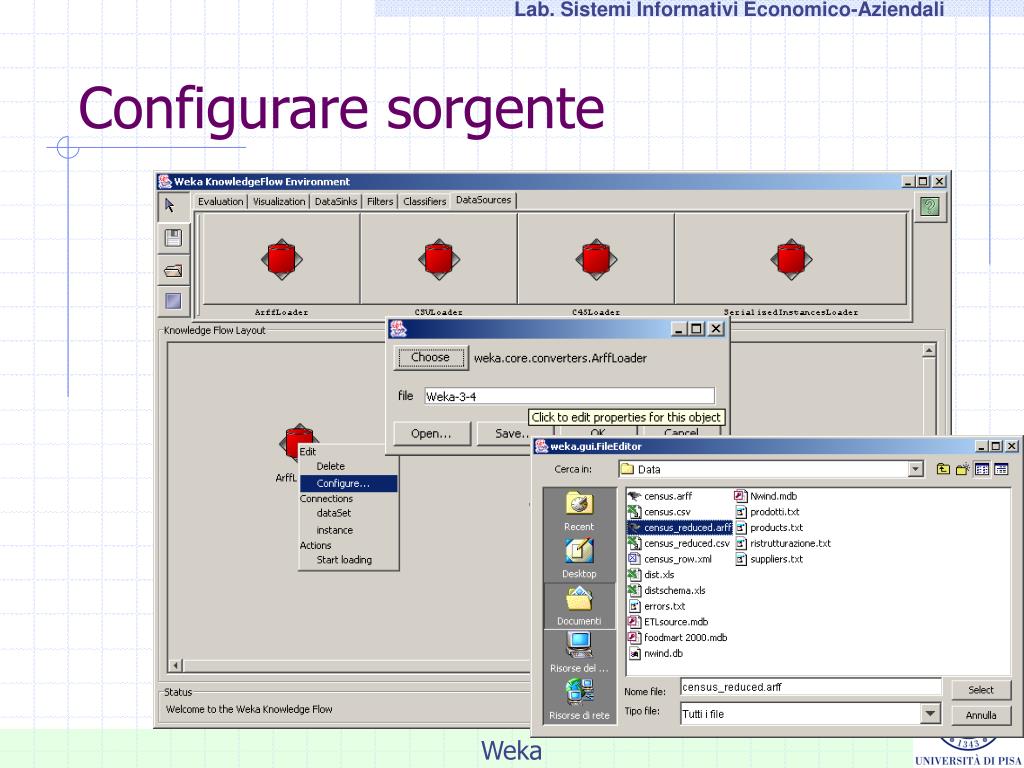Select census_reduced.csv file
This screenshot has width=1024, height=768.
point(679,543)
